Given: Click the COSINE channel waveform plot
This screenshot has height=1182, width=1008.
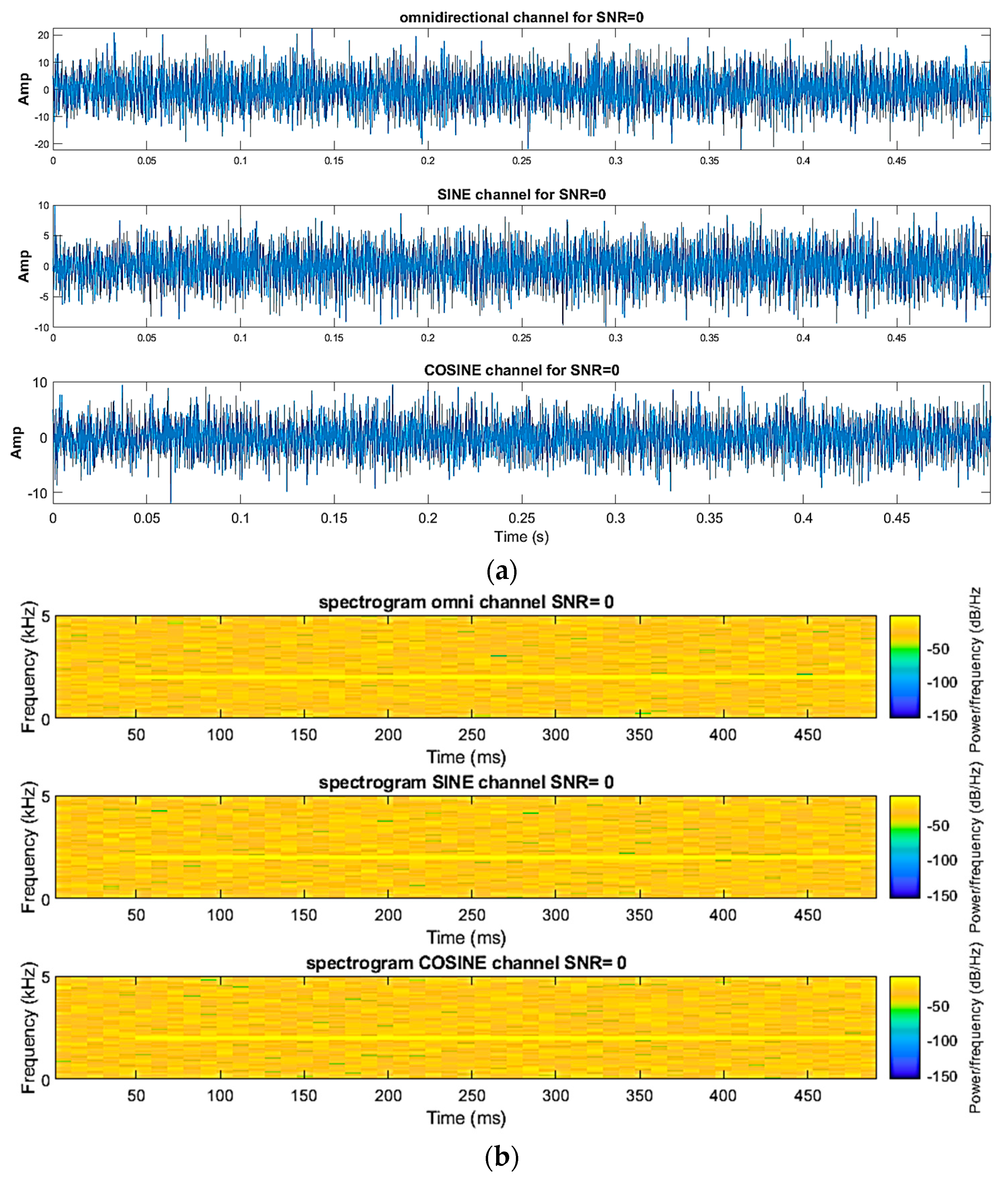Looking at the screenshot, I should click(521, 442).
